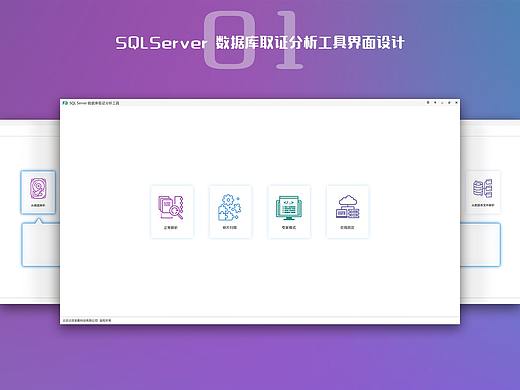
Task: Click the company text in the status bar
Action: coord(87,320)
